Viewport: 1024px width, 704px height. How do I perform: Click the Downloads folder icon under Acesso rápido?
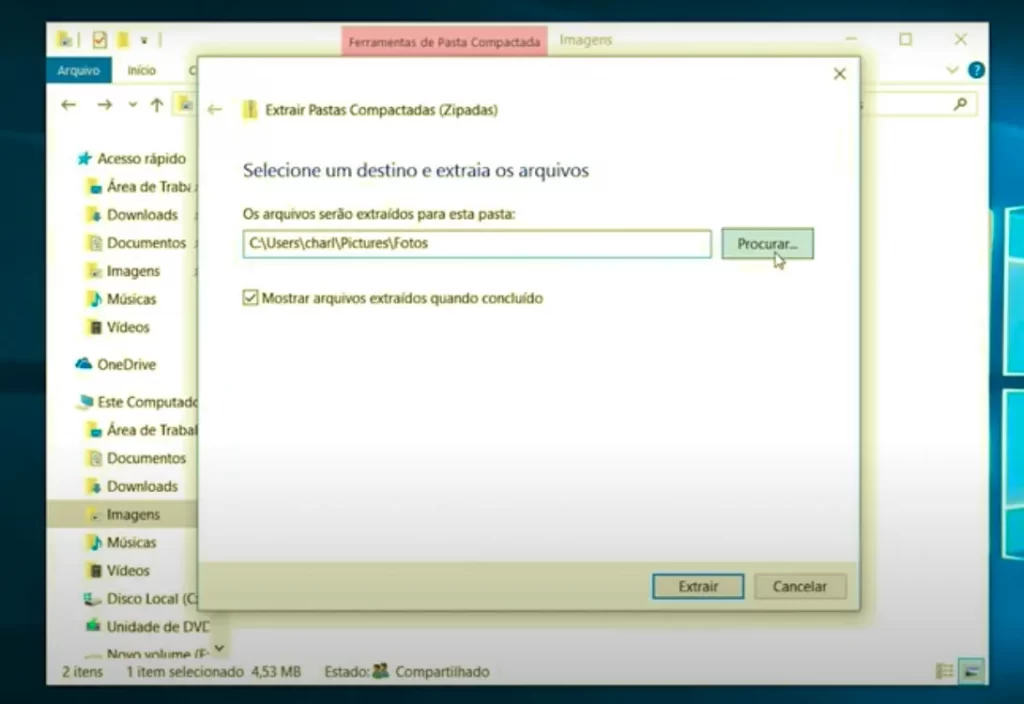[95, 215]
